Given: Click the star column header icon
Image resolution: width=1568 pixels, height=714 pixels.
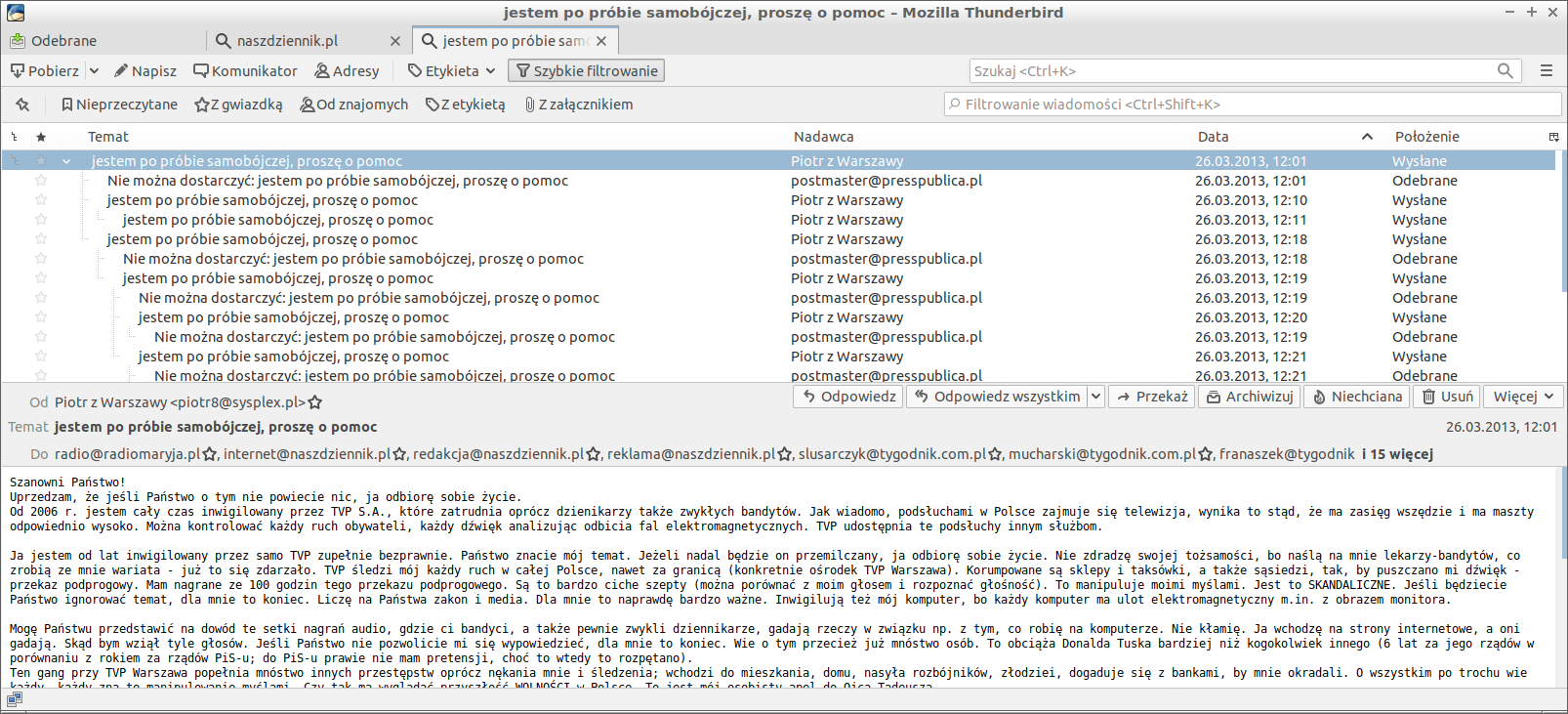Looking at the screenshot, I should coord(41,137).
